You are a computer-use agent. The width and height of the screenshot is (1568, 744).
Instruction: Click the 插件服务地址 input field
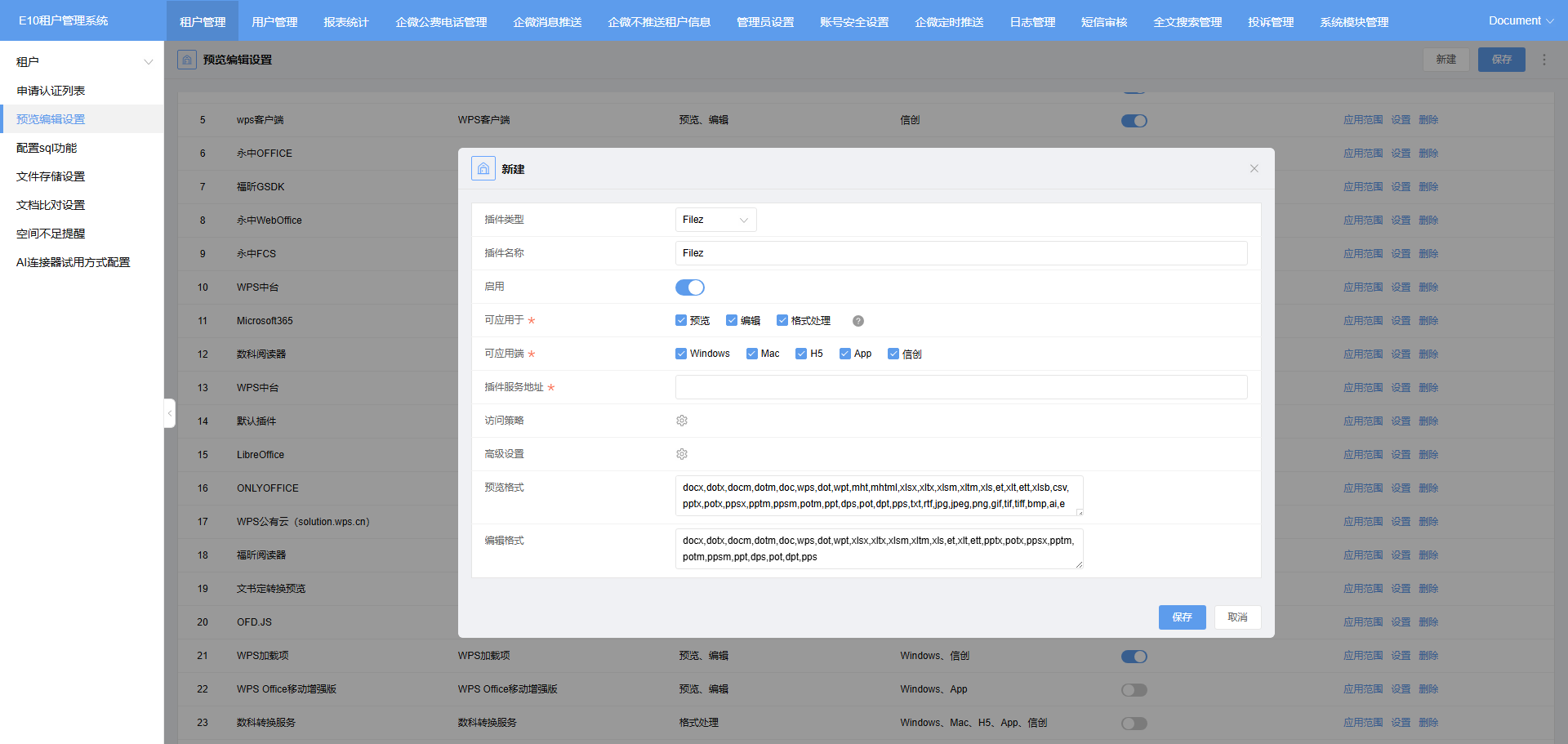[x=961, y=387]
